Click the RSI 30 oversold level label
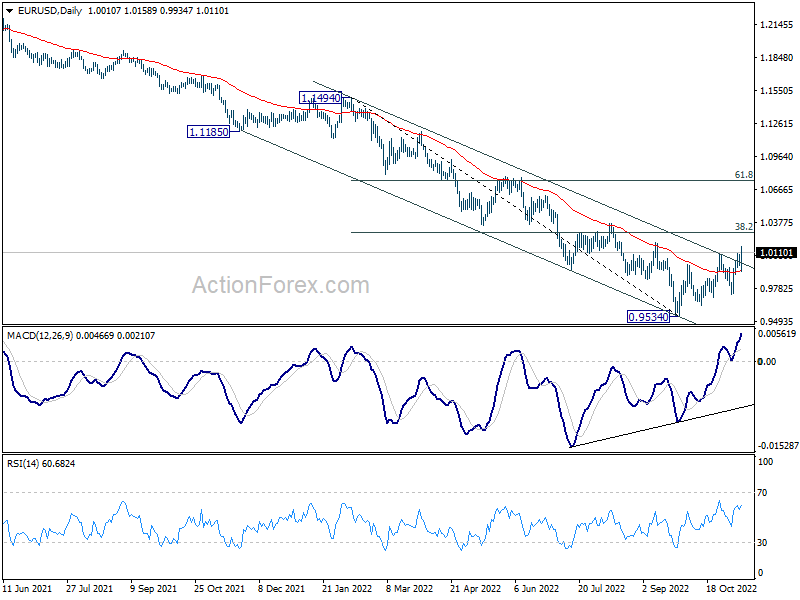 click(x=762, y=543)
